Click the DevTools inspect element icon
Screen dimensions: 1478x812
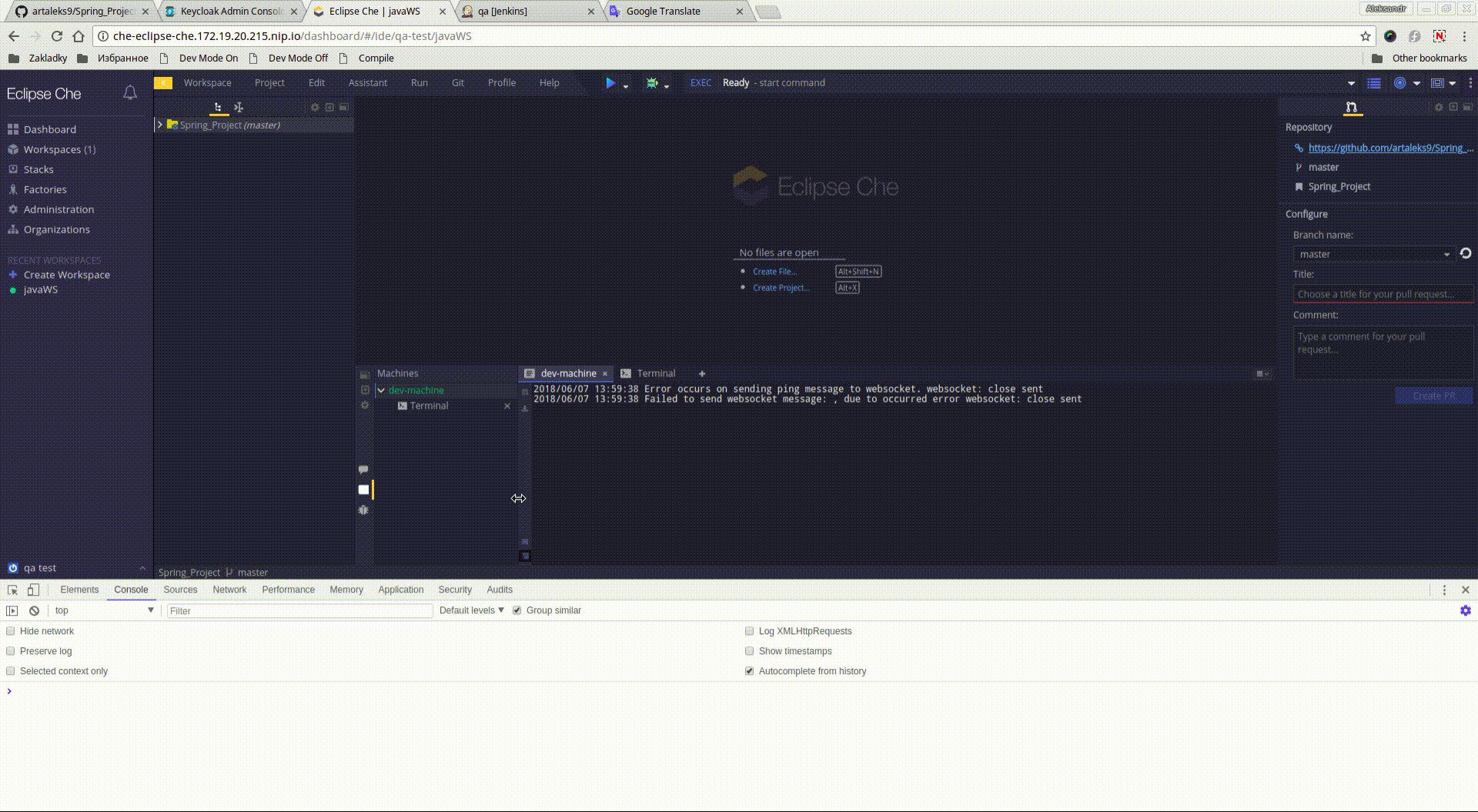(x=12, y=590)
